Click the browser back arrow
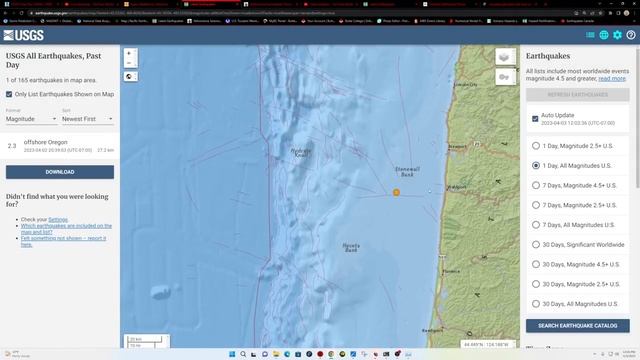The width and height of the screenshot is (640, 360). 6,13
